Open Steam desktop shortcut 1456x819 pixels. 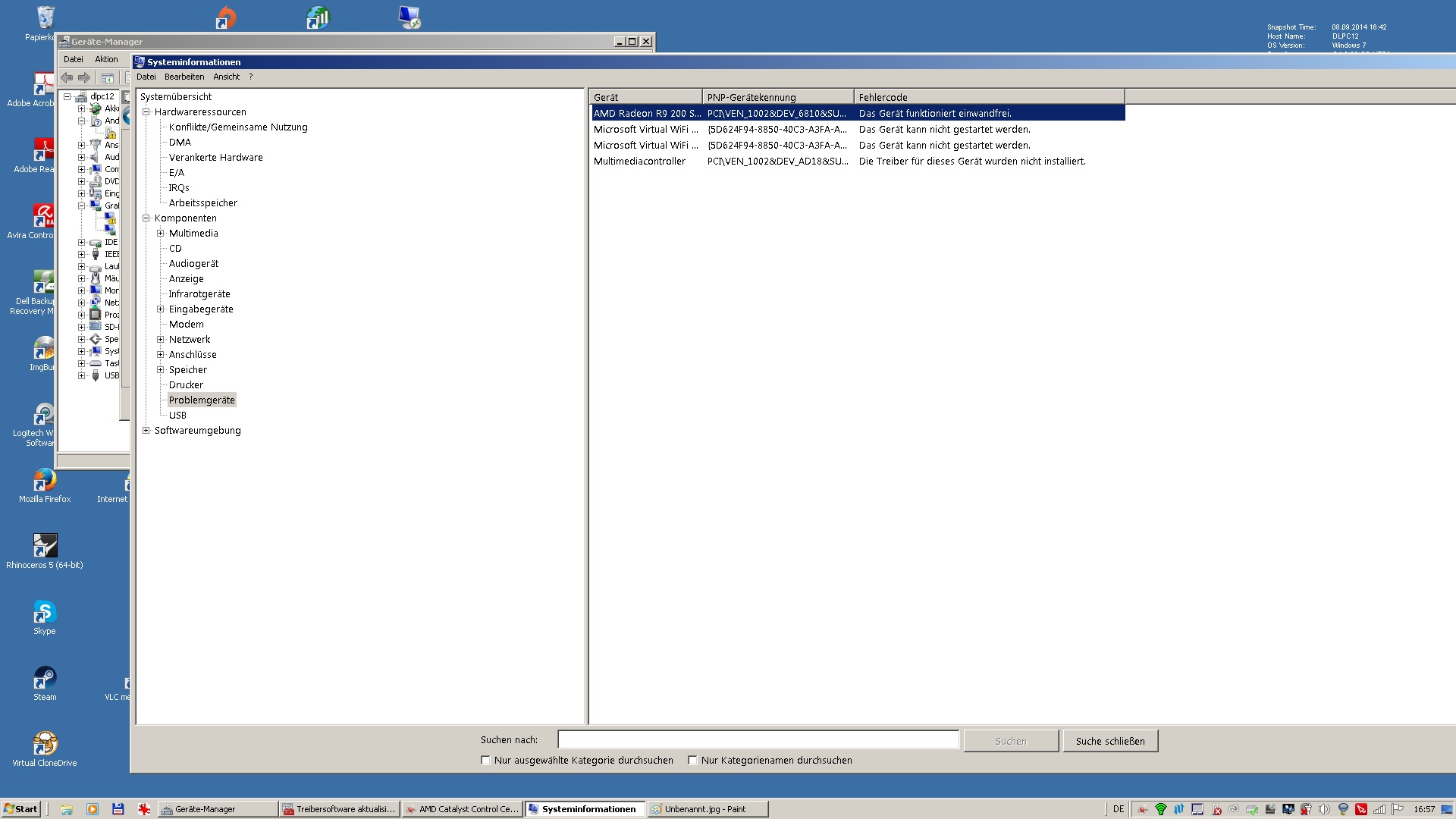[45, 679]
